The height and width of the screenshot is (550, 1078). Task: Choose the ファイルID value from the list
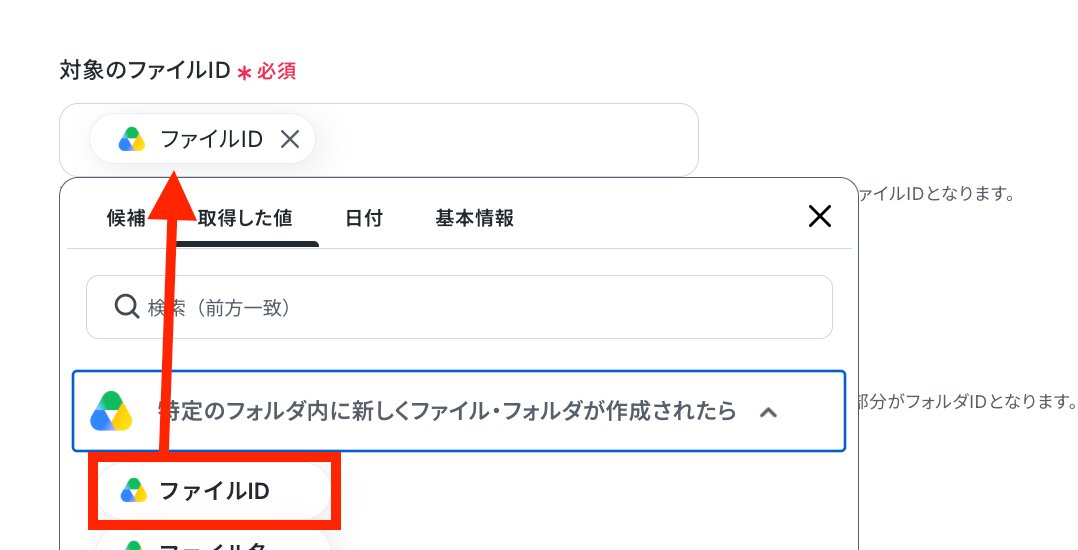[x=214, y=491]
